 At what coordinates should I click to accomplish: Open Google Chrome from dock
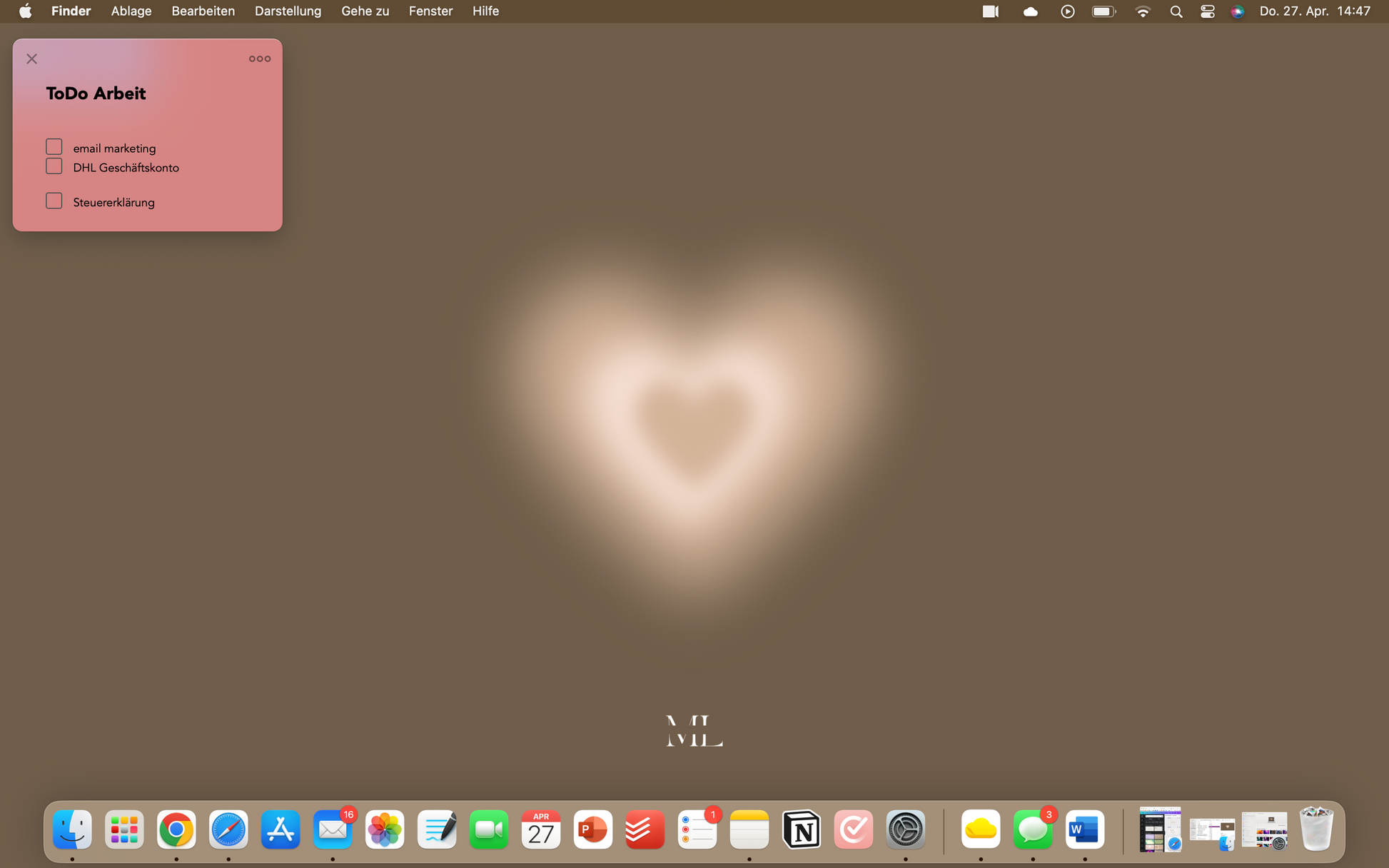coord(176,830)
